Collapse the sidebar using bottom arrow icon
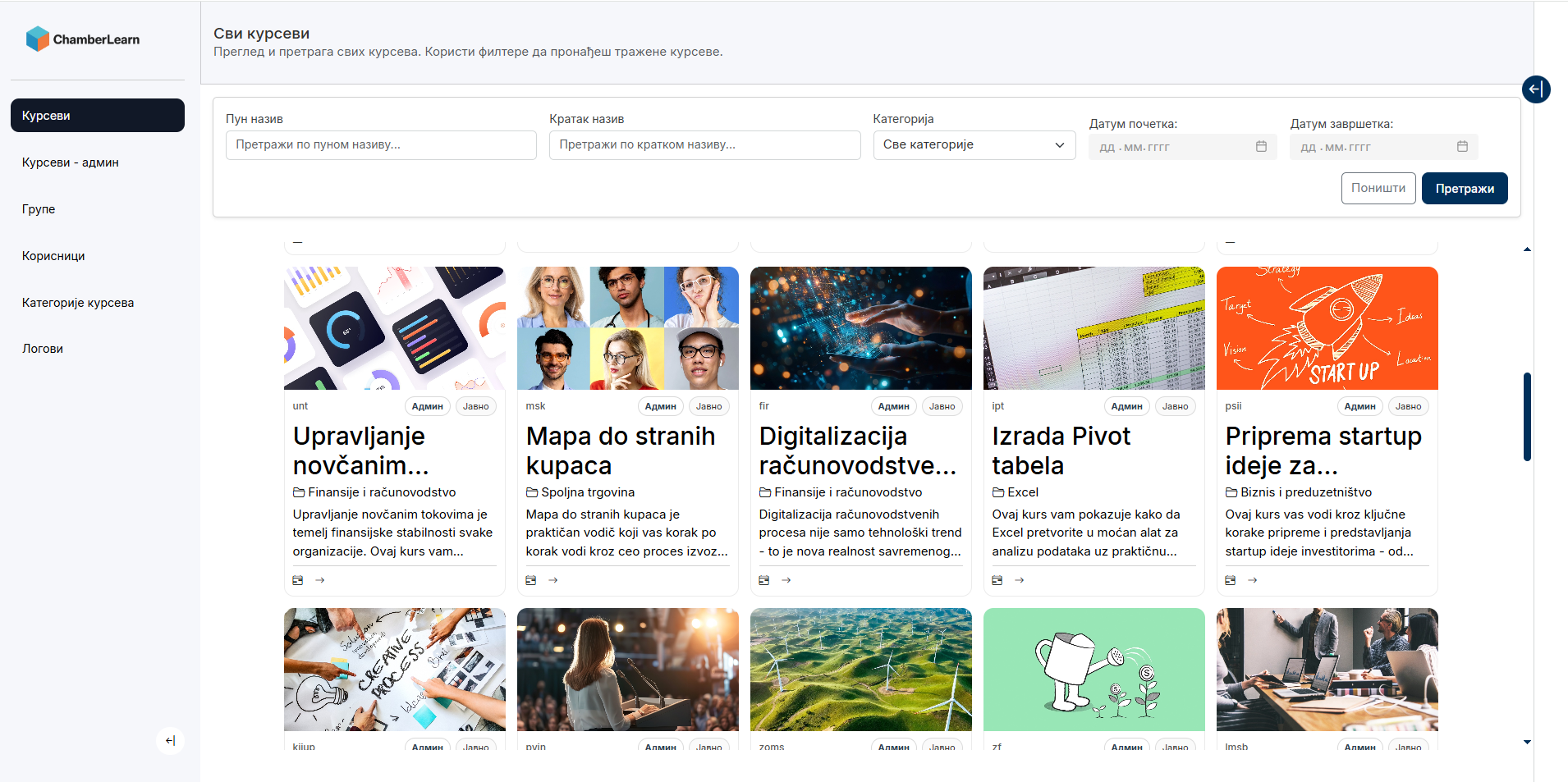1568x782 pixels. (170, 741)
